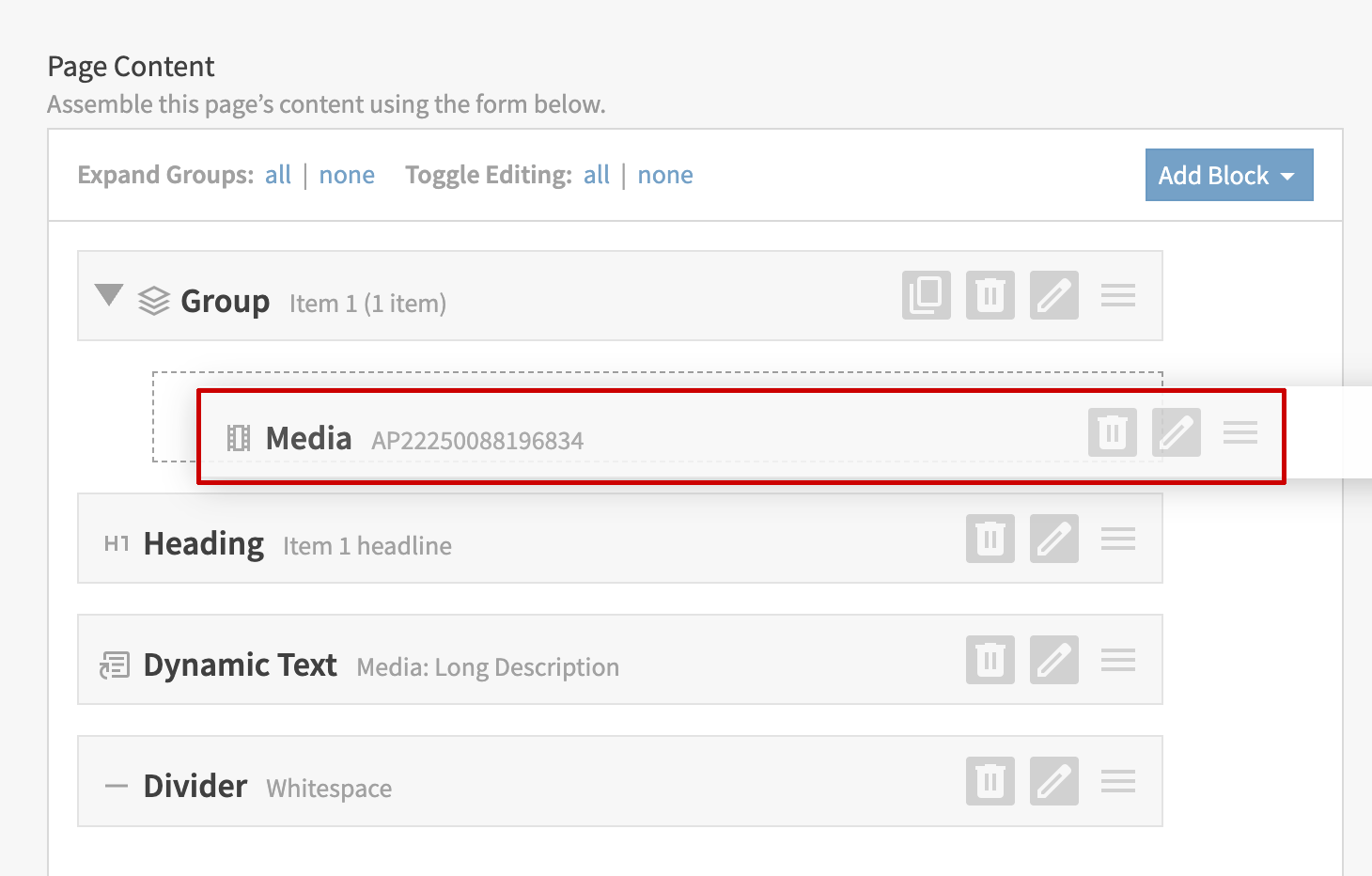Delete the Dynamic Text block

pyautogui.click(x=990, y=660)
